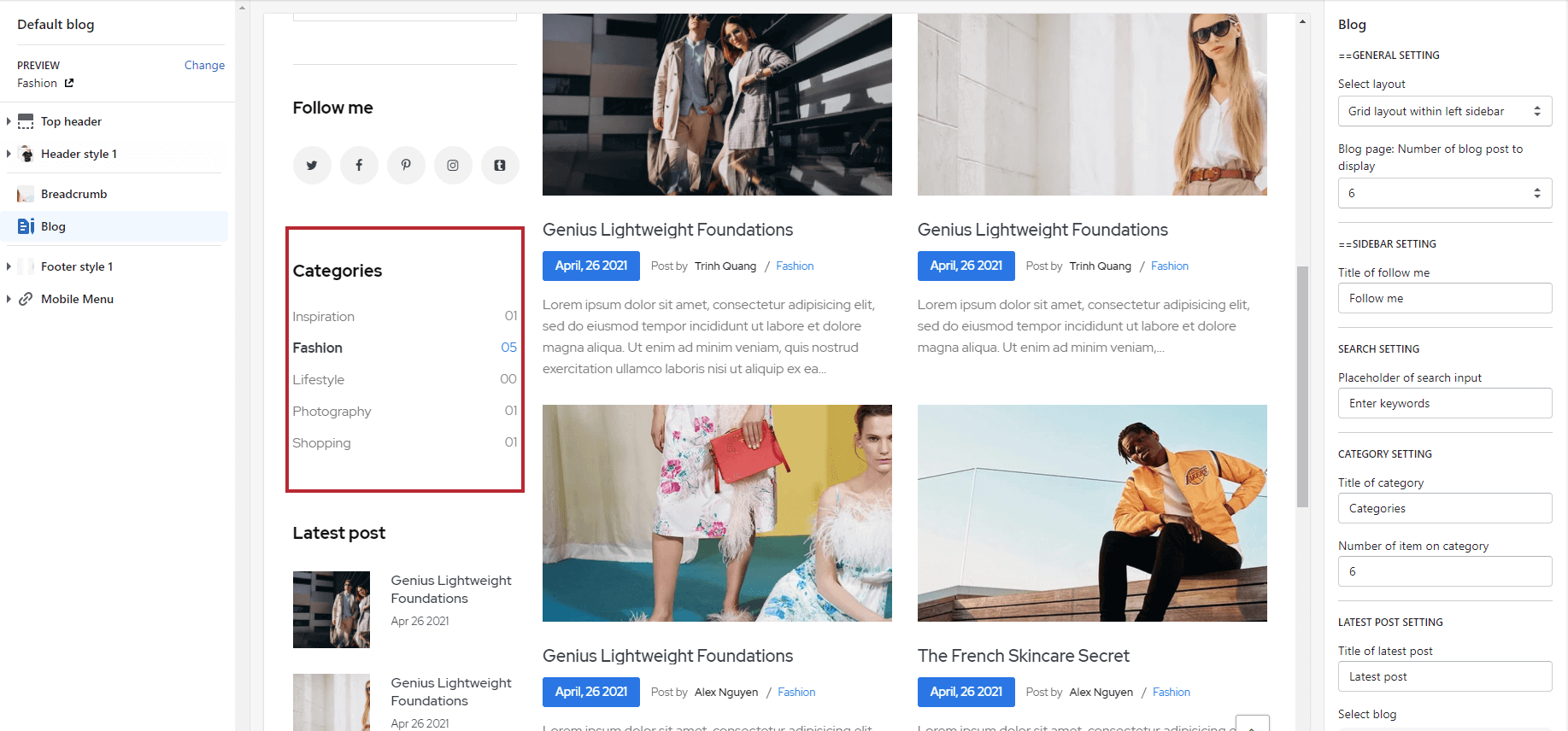Click the Blog section icon
Viewport: 1568px width, 731px height.
point(26,226)
